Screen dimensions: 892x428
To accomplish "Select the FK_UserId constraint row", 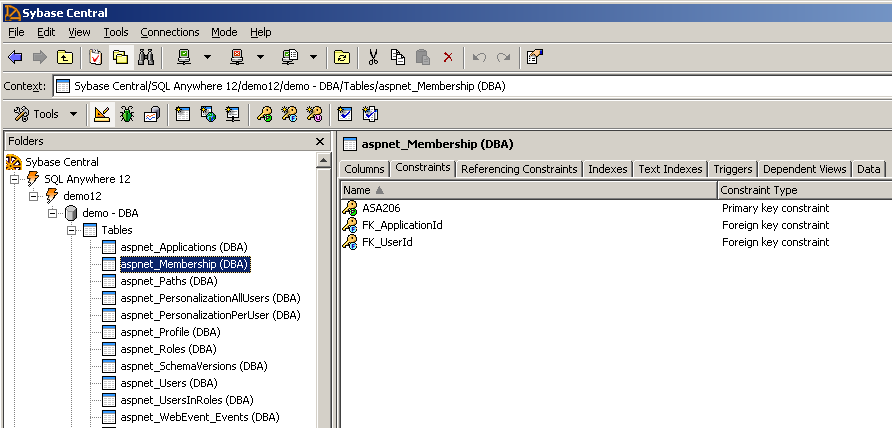I will tap(616, 242).
